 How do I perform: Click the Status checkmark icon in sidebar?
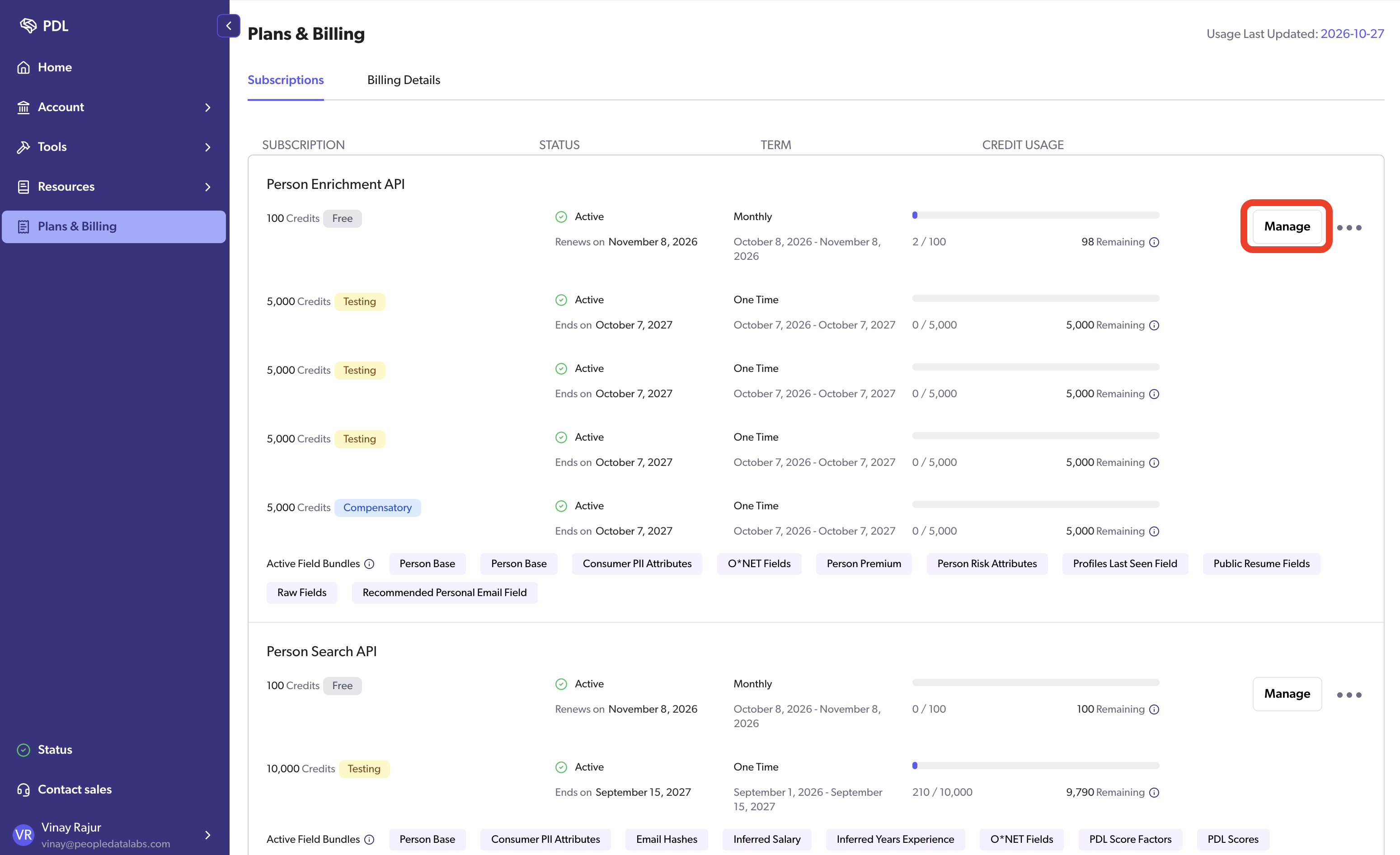23,750
